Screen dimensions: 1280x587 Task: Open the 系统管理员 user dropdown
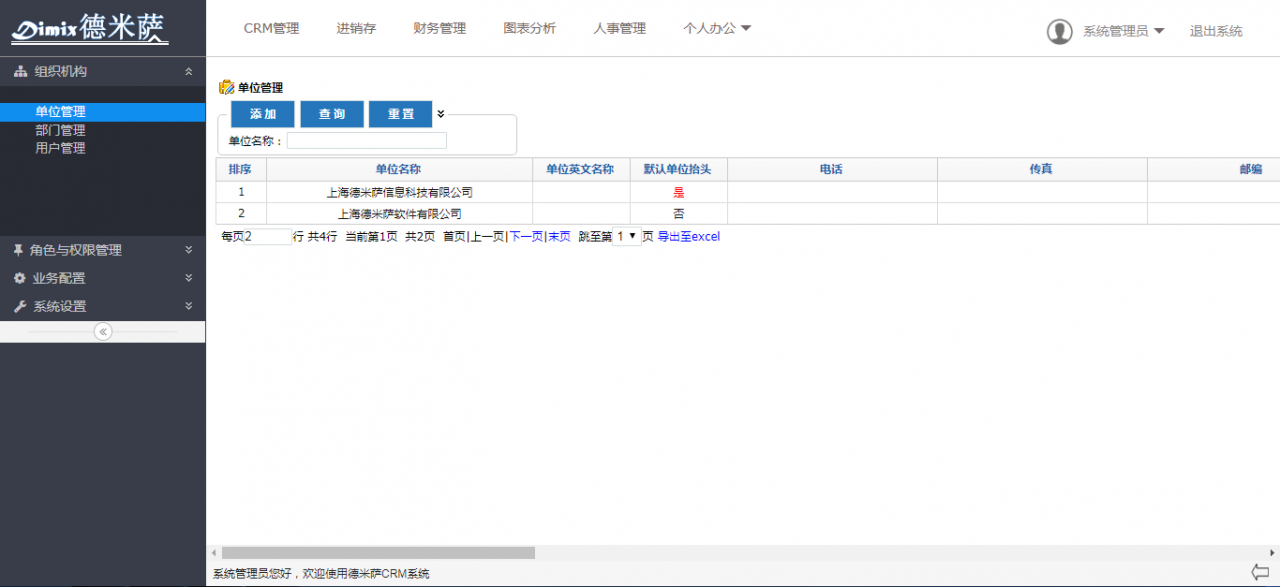[x=1123, y=31]
